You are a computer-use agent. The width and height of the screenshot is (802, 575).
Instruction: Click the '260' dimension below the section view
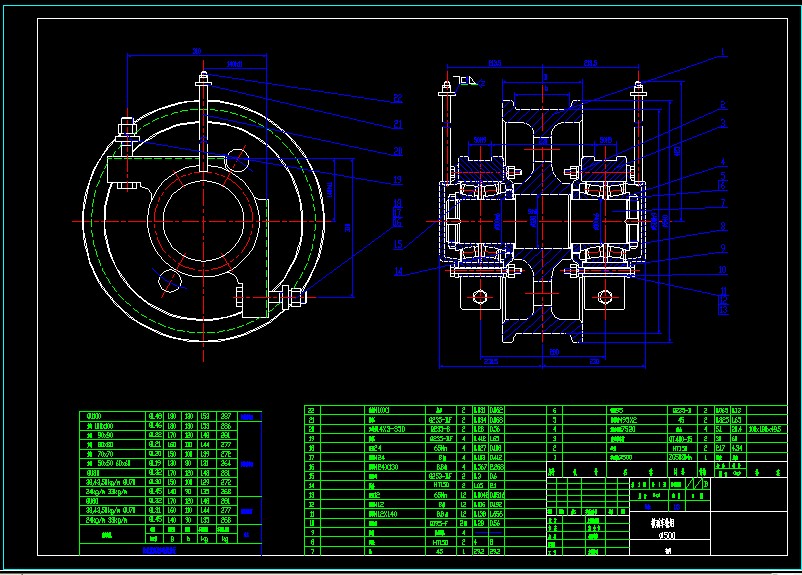[554, 352]
